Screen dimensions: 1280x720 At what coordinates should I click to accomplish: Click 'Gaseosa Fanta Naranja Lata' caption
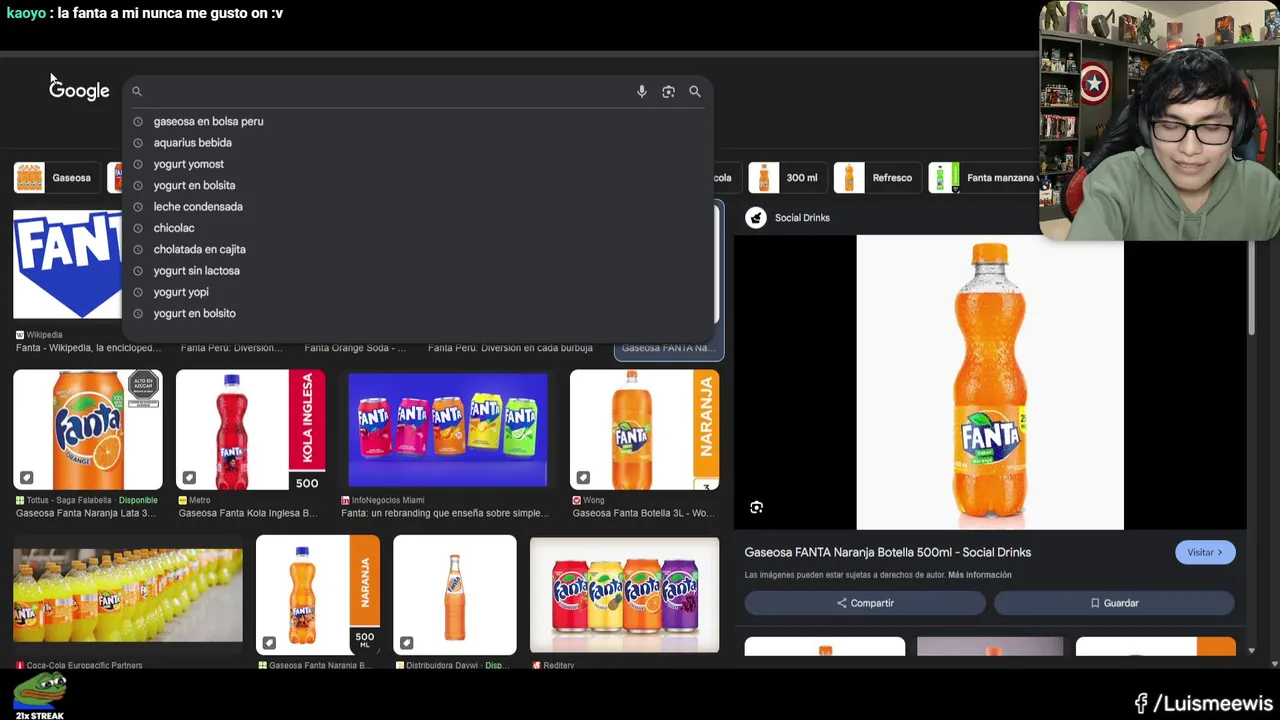(86, 513)
